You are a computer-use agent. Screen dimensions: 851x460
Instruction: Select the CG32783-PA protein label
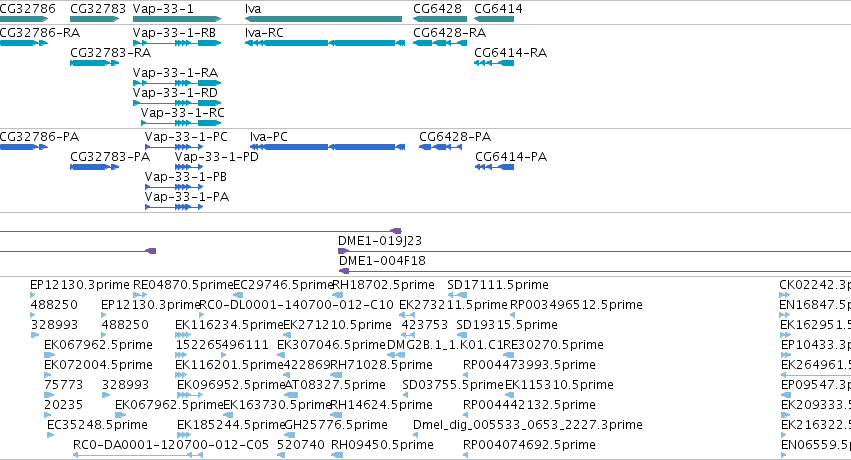[x=110, y=157]
